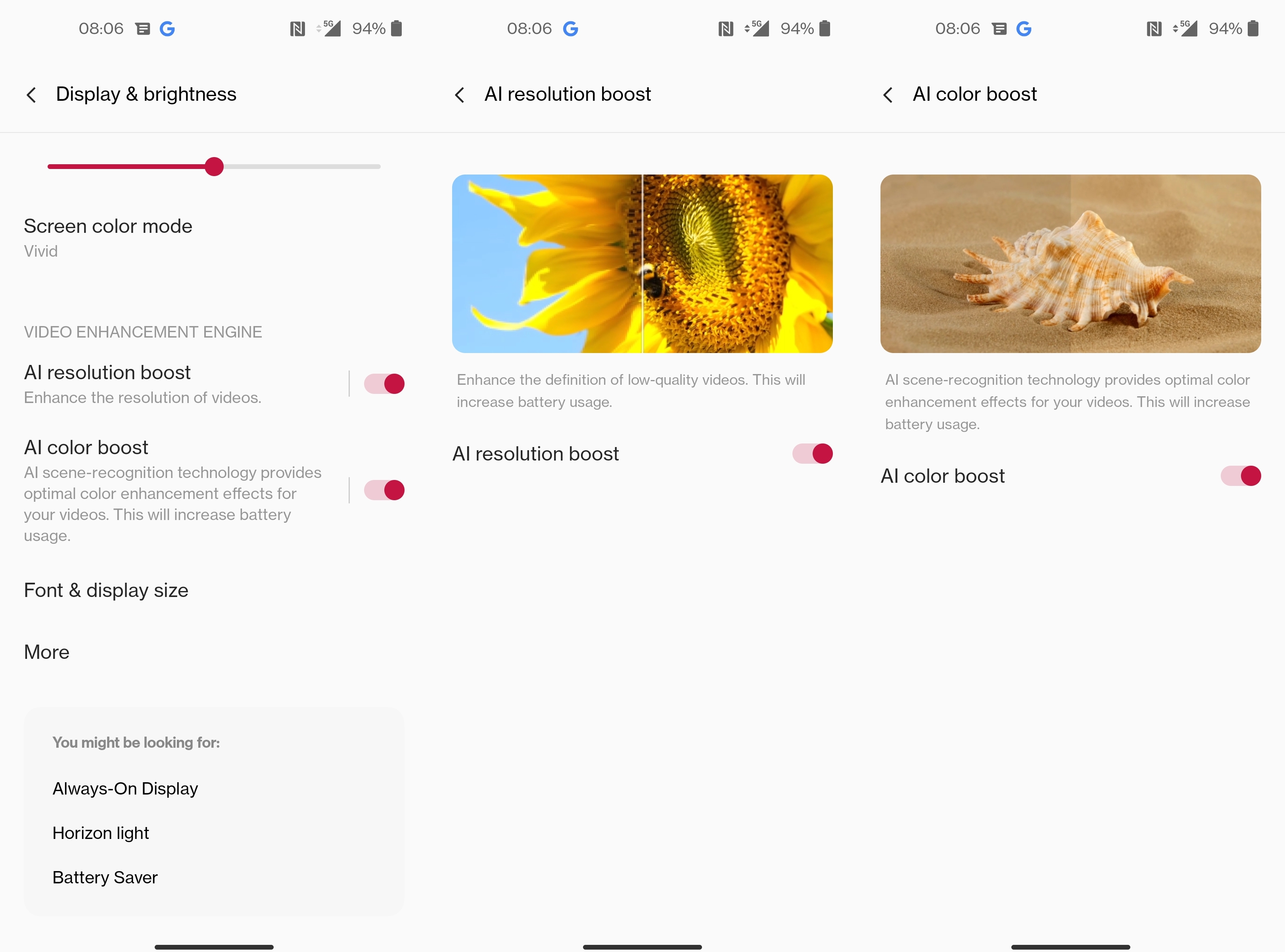Open Horizon light suggestion
1285x952 pixels.
coord(101,833)
